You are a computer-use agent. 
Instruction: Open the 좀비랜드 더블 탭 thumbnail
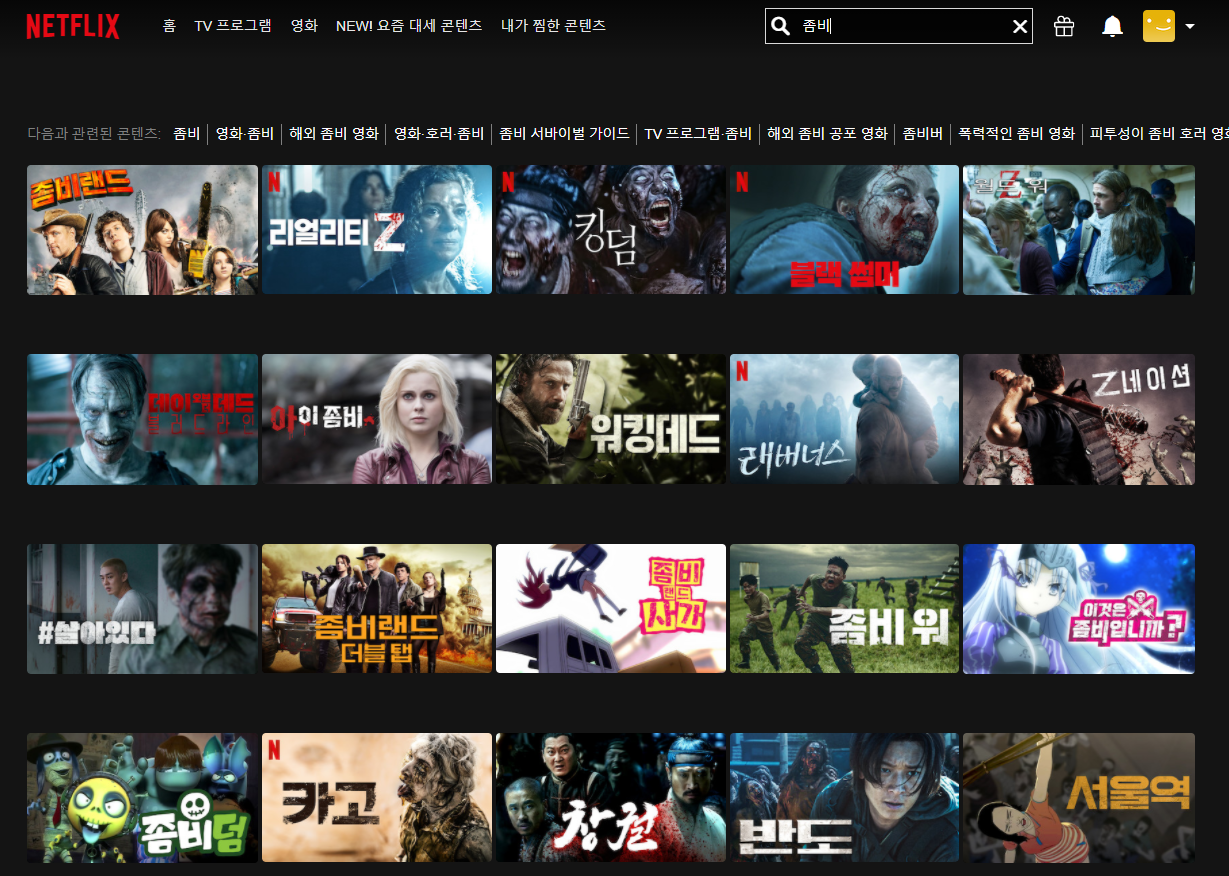click(377, 609)
